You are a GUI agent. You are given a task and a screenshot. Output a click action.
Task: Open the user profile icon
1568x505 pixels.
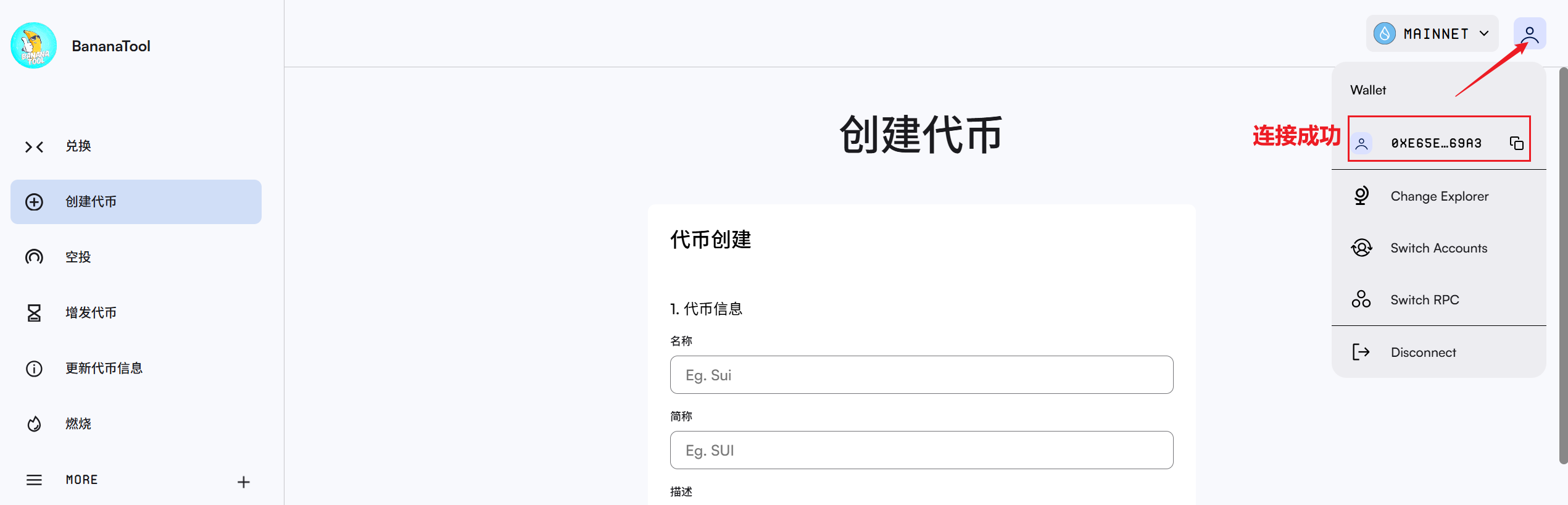[x=1529, y=34]
